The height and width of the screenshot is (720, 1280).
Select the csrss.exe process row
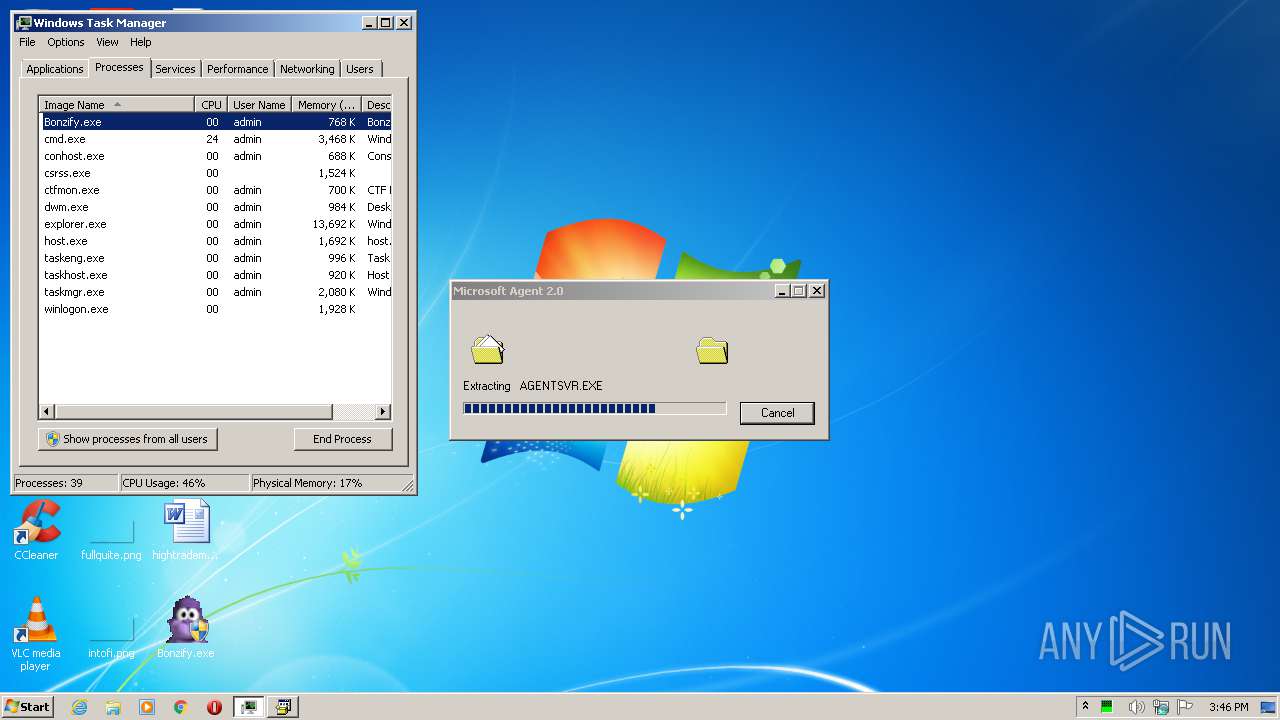point(215,173)
